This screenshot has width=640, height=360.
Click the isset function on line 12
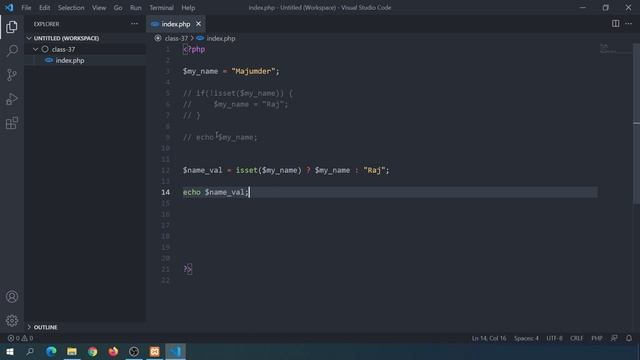pyautogui.click(x=247, y=170)
